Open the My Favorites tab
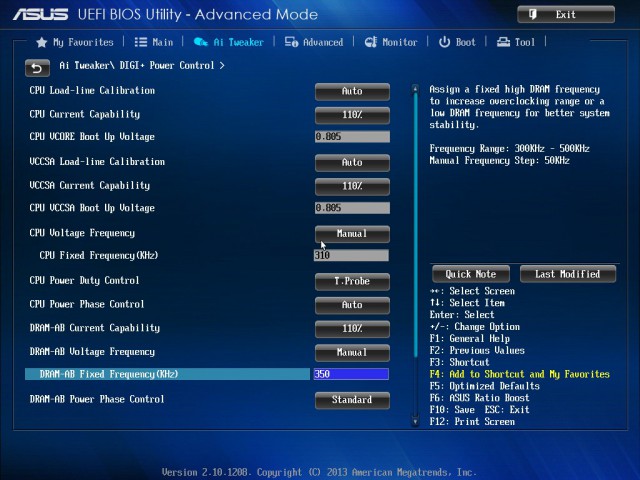This screenshot has height=480, width=640. (75, 42)
